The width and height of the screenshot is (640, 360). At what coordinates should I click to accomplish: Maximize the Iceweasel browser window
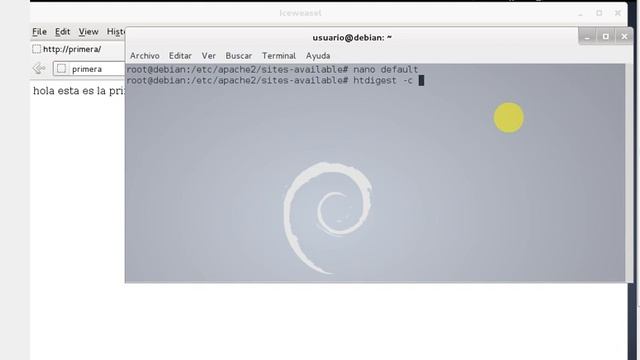point(599,13)
